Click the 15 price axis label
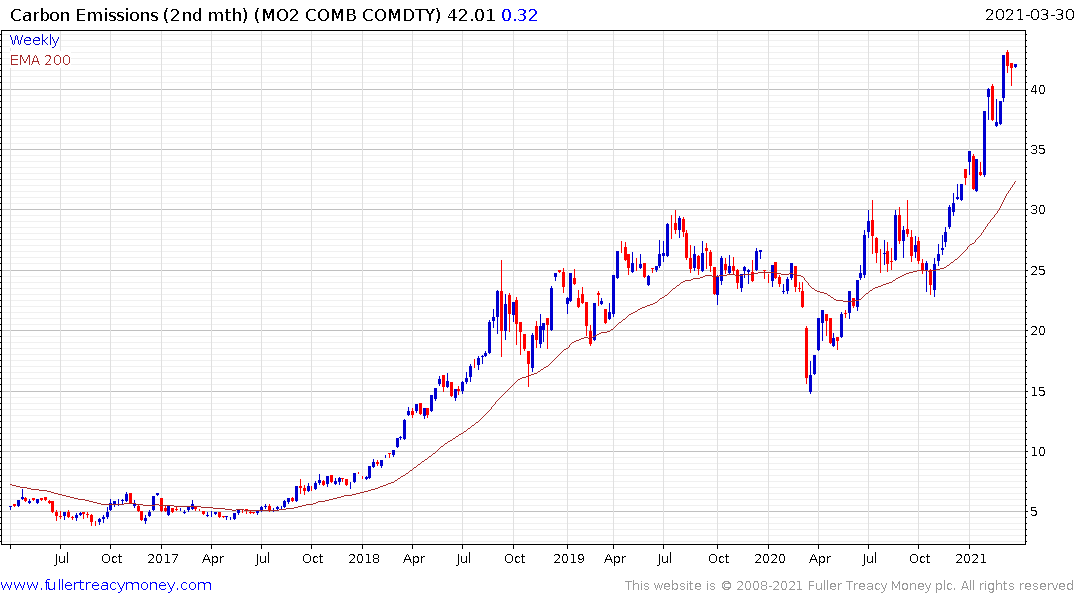Viewport: 1075px width, 600px height. tap(1038, 392)
